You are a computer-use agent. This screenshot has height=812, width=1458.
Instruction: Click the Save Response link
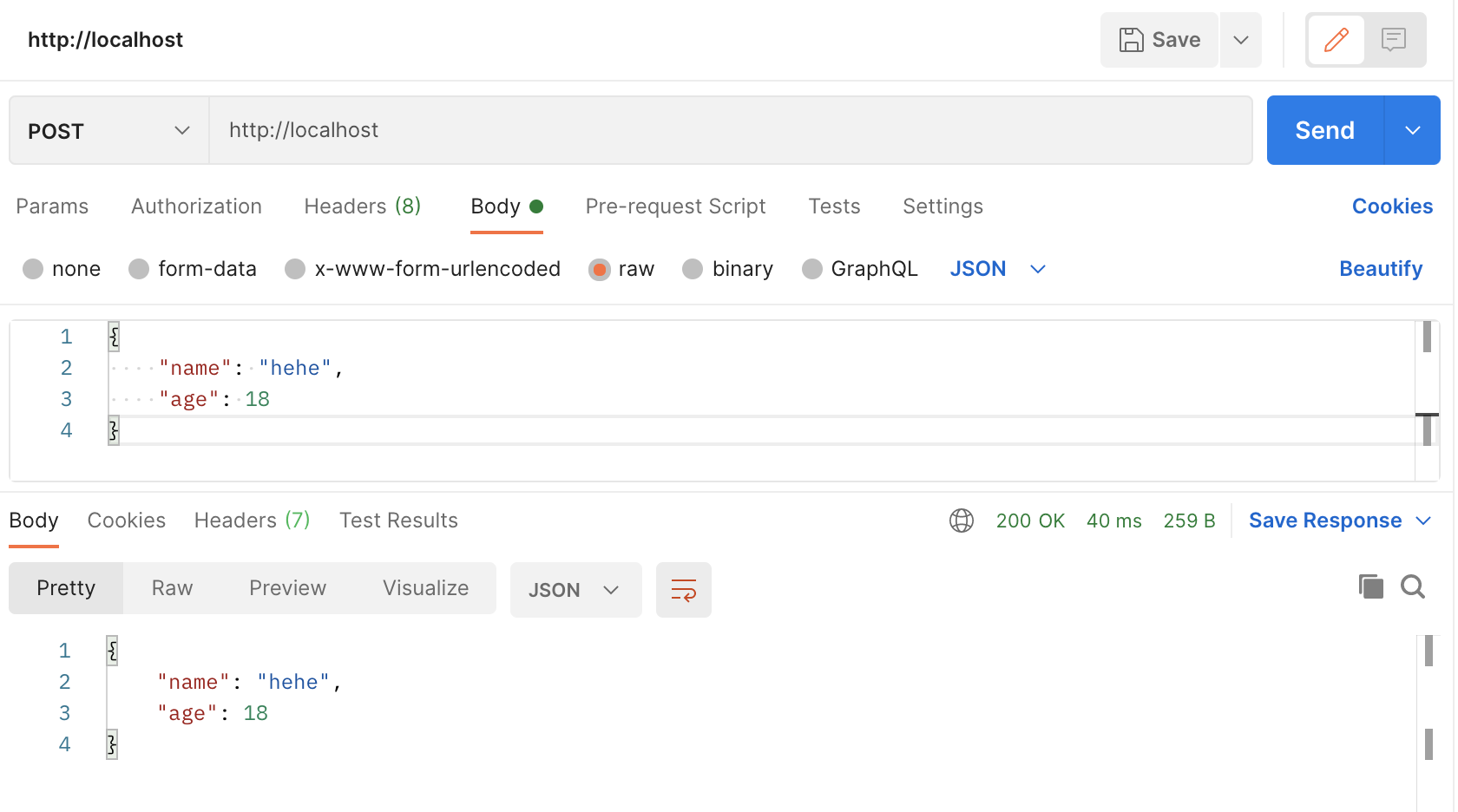click(x=1325, y=521)
